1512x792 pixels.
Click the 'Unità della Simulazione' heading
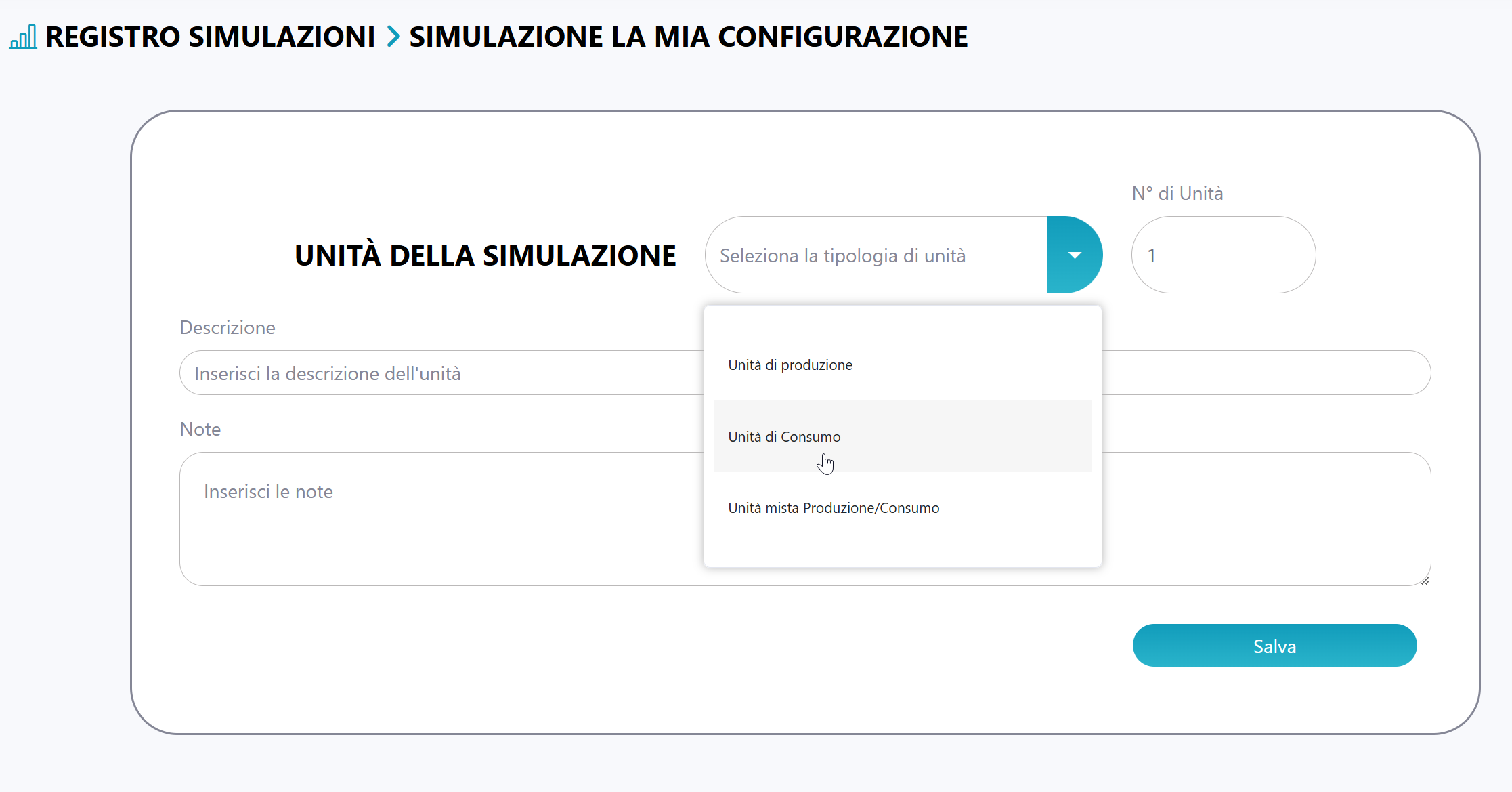click(485, 255)
